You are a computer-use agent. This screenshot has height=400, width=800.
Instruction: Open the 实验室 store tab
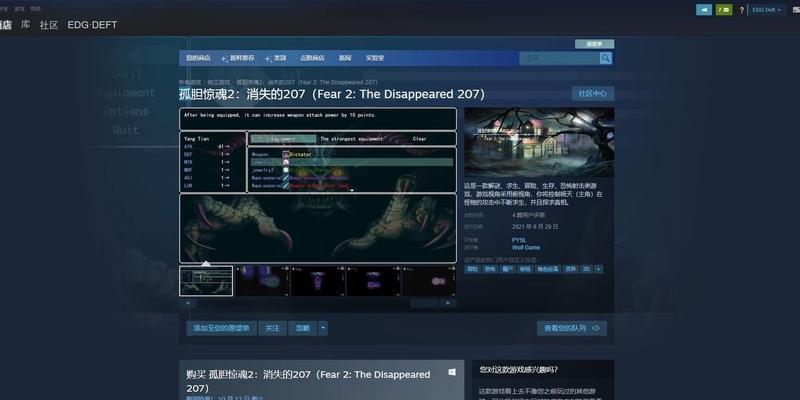(x=375, y=58)
